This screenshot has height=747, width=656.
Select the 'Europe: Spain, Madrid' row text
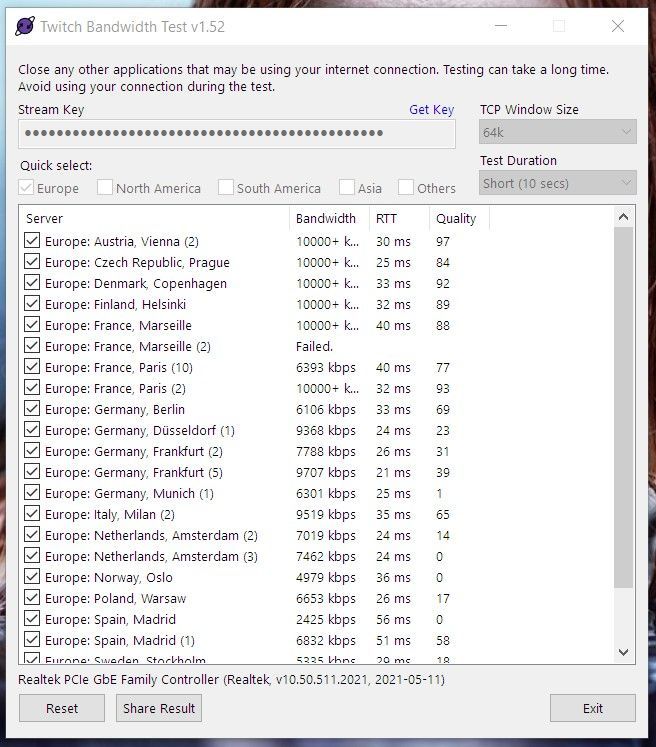(x=111, y=619)
